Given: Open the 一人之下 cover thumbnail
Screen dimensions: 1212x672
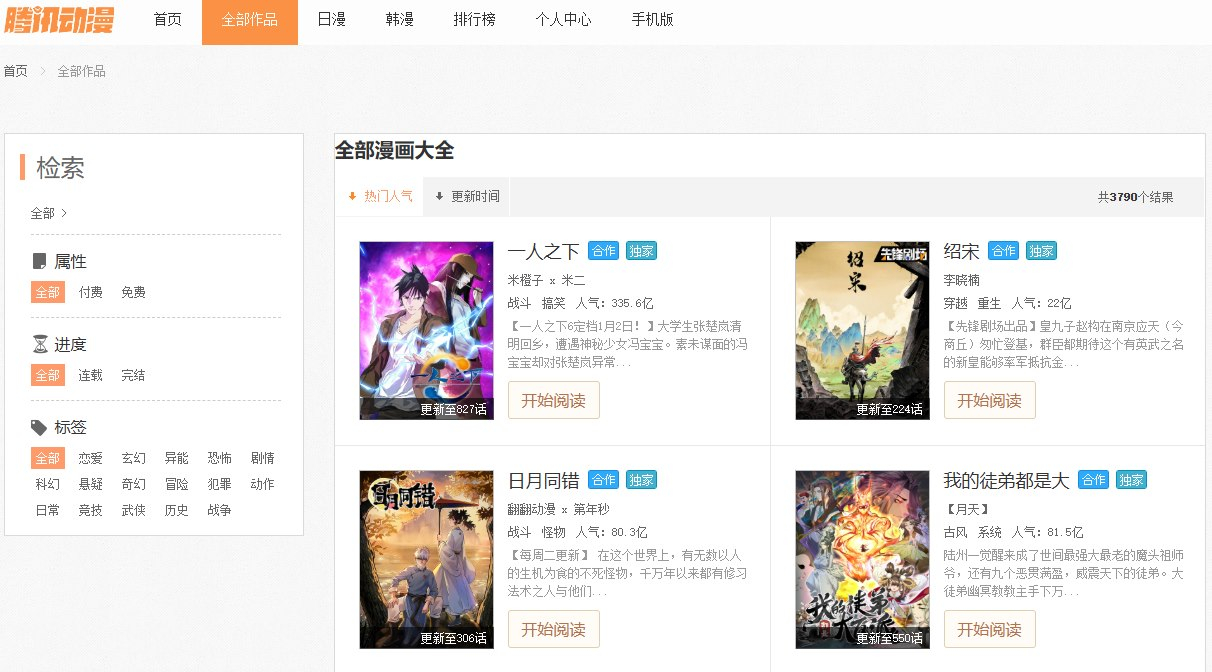Looking at the screenshot, I should point(427,330).
